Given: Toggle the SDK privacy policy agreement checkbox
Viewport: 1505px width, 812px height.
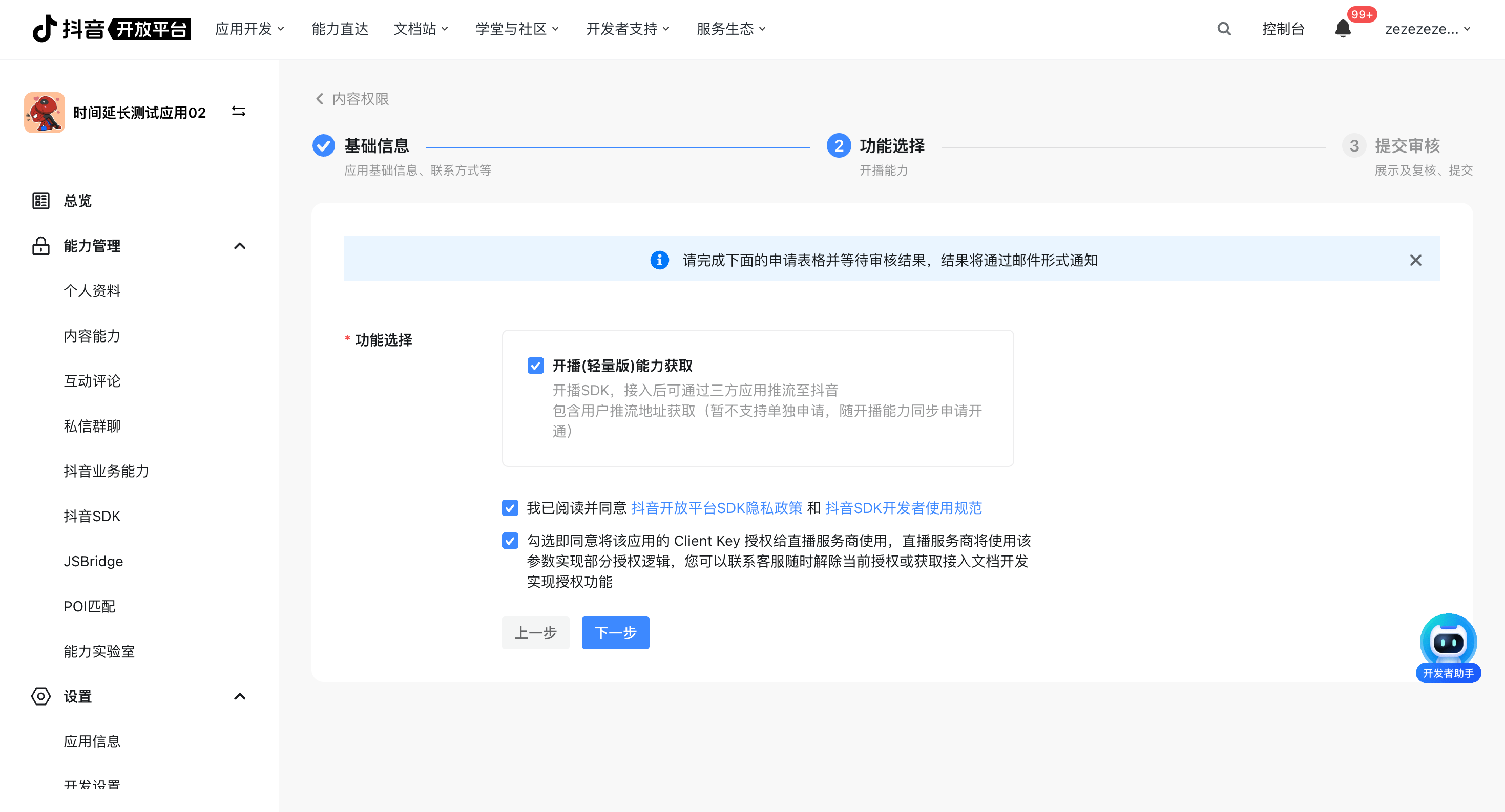Looking at the screenshot, I should [x=510, y=508].
